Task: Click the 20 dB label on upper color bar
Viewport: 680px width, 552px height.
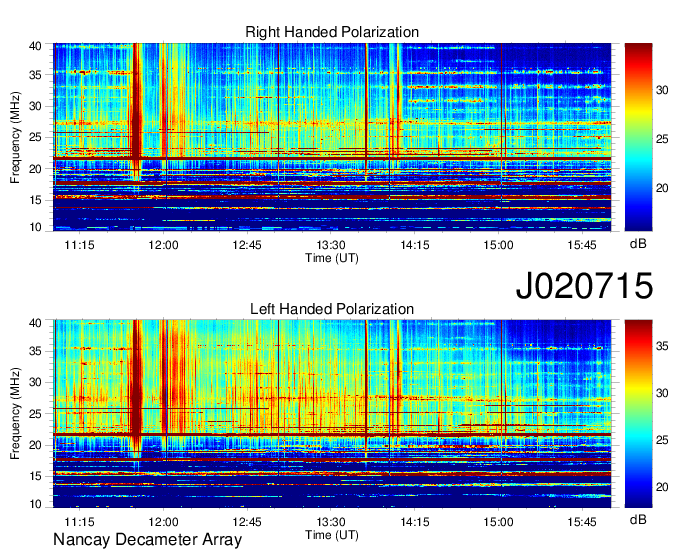Action: click(662, 188)
